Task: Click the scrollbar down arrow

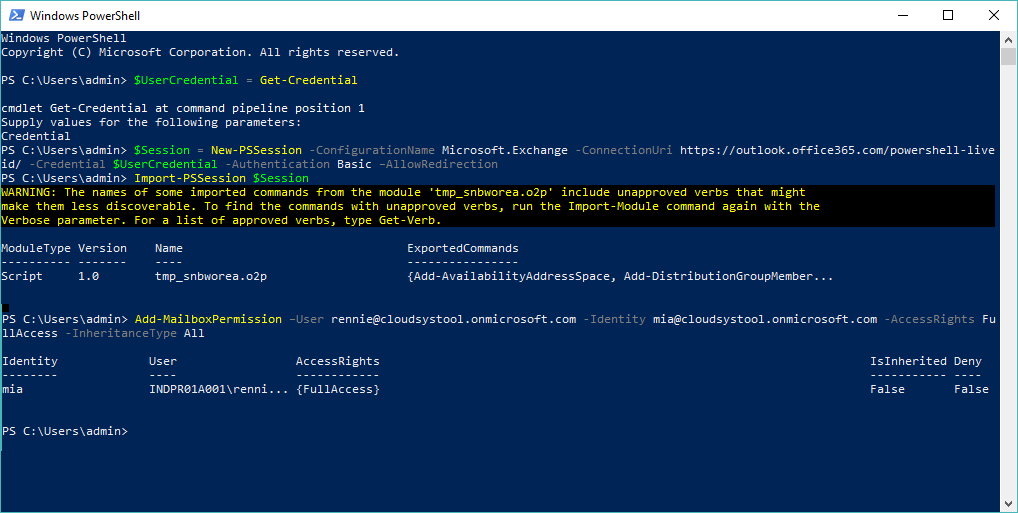Action: [x=1008, y=504]
